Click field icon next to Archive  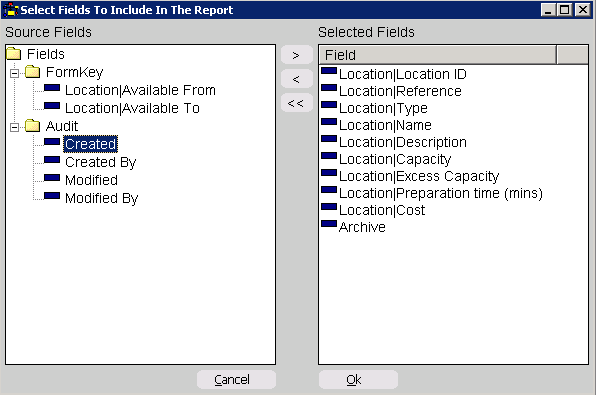point(329,224)
